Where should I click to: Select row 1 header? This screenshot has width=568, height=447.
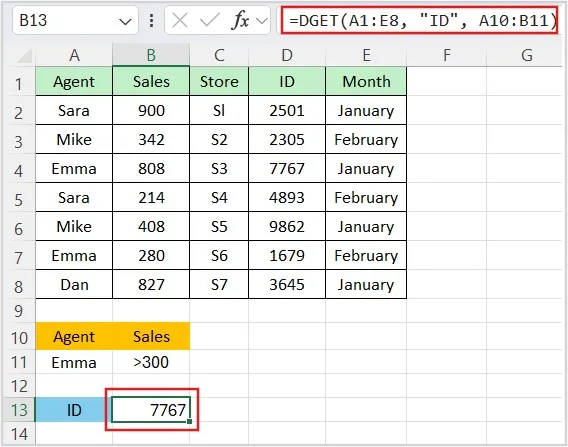coord(19,83)
